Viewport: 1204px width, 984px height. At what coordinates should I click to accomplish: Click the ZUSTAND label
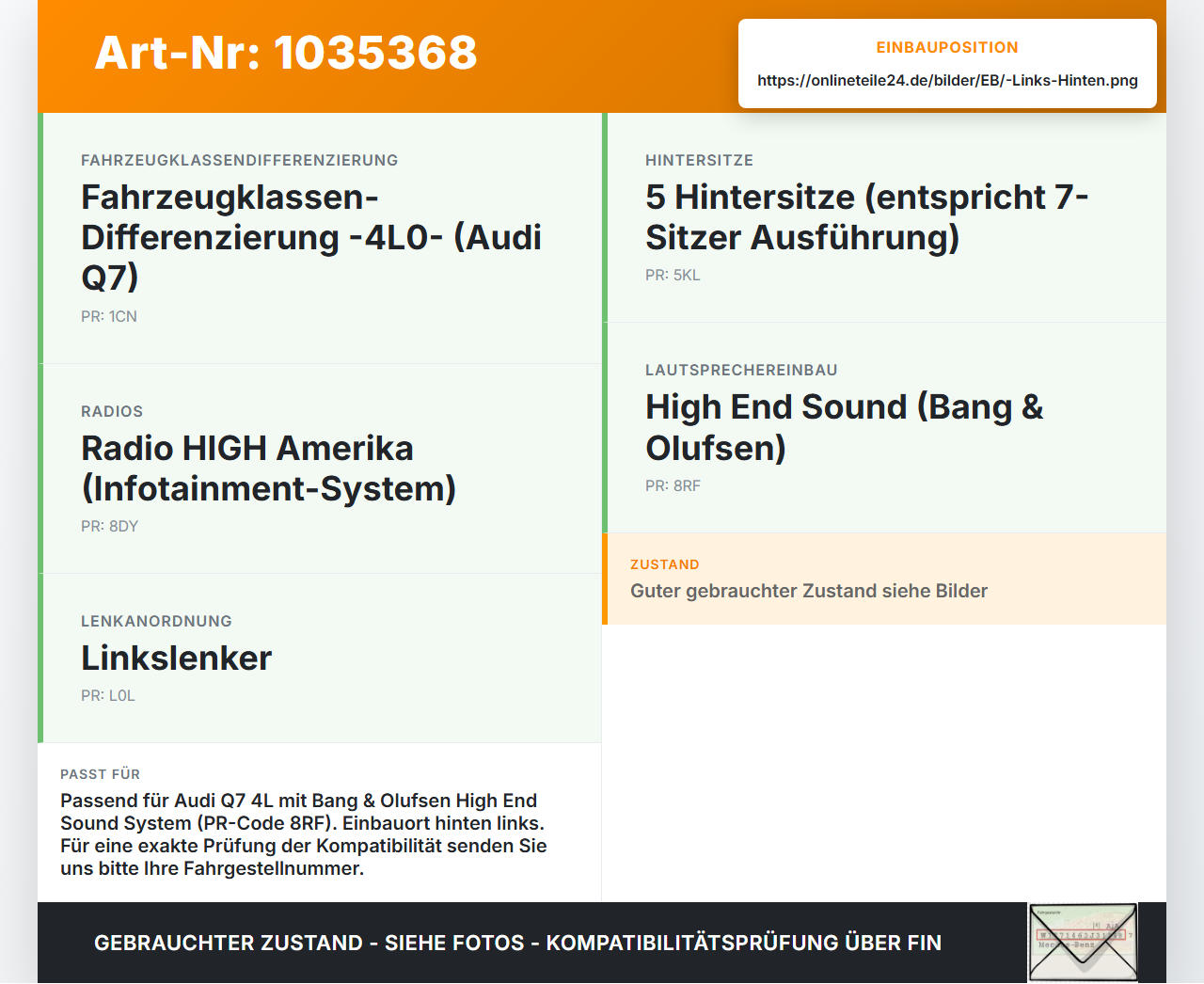click(x=665, y=564)
